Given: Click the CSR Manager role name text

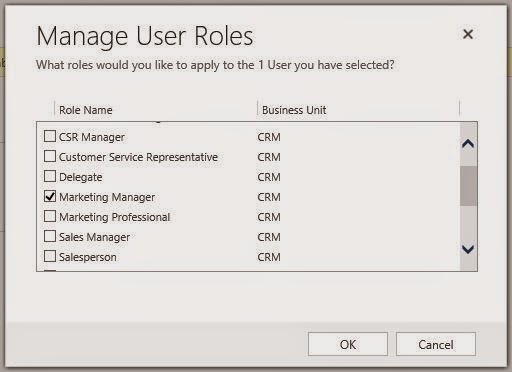Looking at the screenshot, I should [x=92, y=137].
